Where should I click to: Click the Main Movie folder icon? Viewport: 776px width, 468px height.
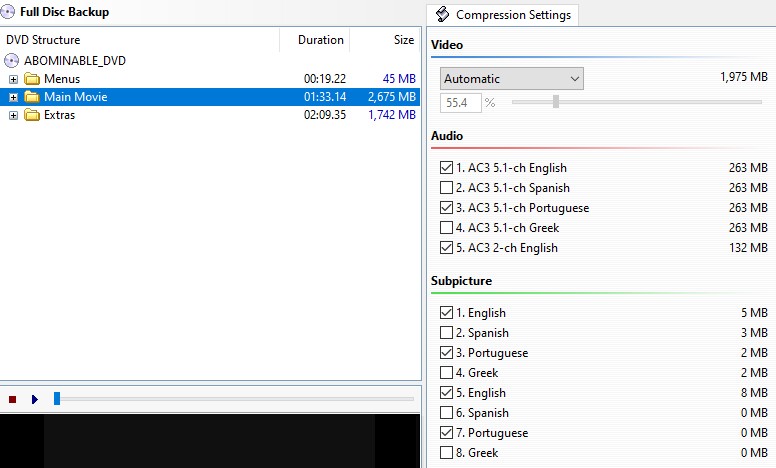pyautogui.click(x=32, y=96)
